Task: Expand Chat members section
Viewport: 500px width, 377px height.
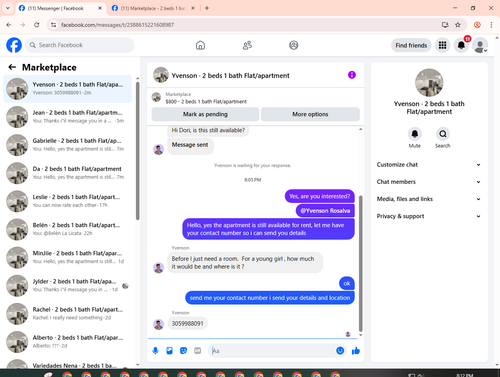Action: tap(429, 182)
